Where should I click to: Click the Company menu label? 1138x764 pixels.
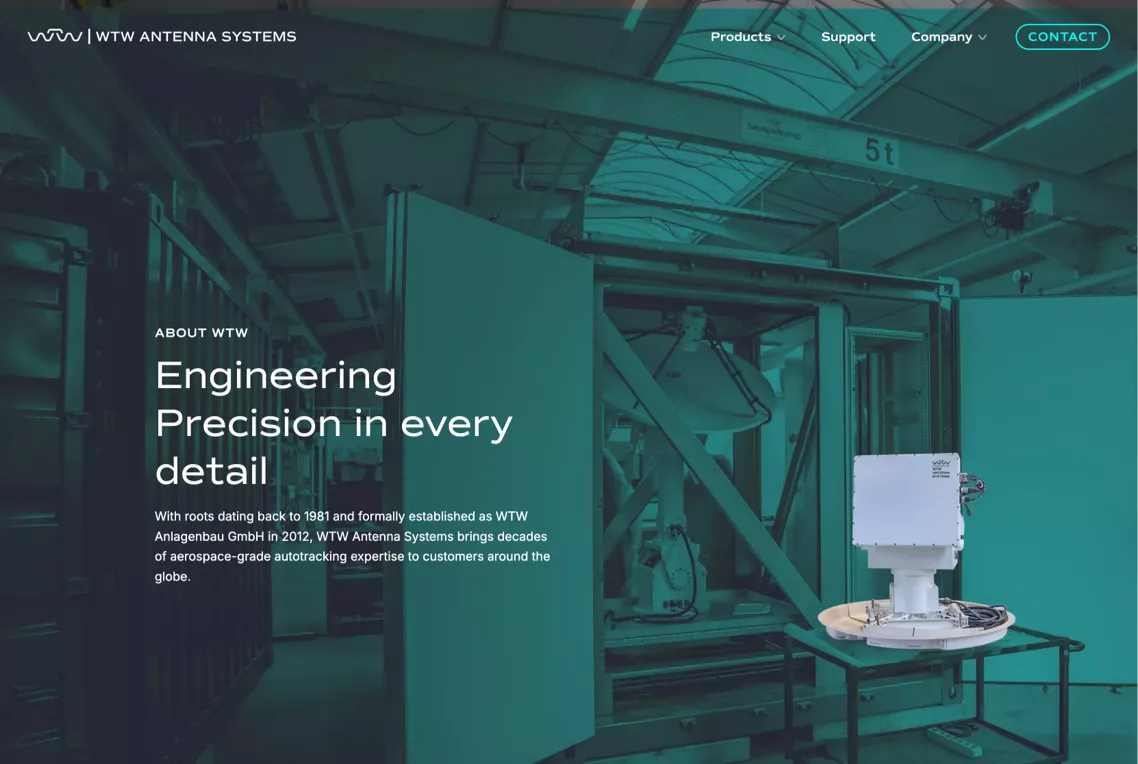(x=941, y=36)
